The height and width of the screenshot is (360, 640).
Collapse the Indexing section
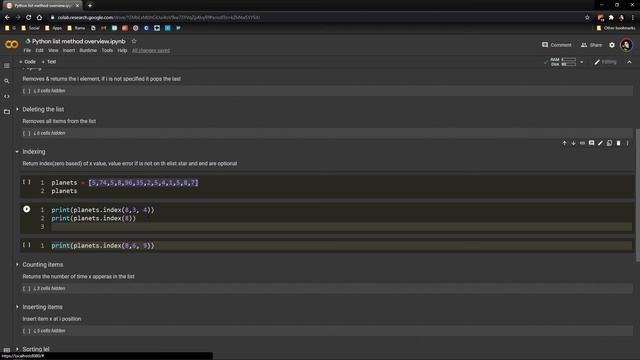pyautogui.click(x=17, y=151)
